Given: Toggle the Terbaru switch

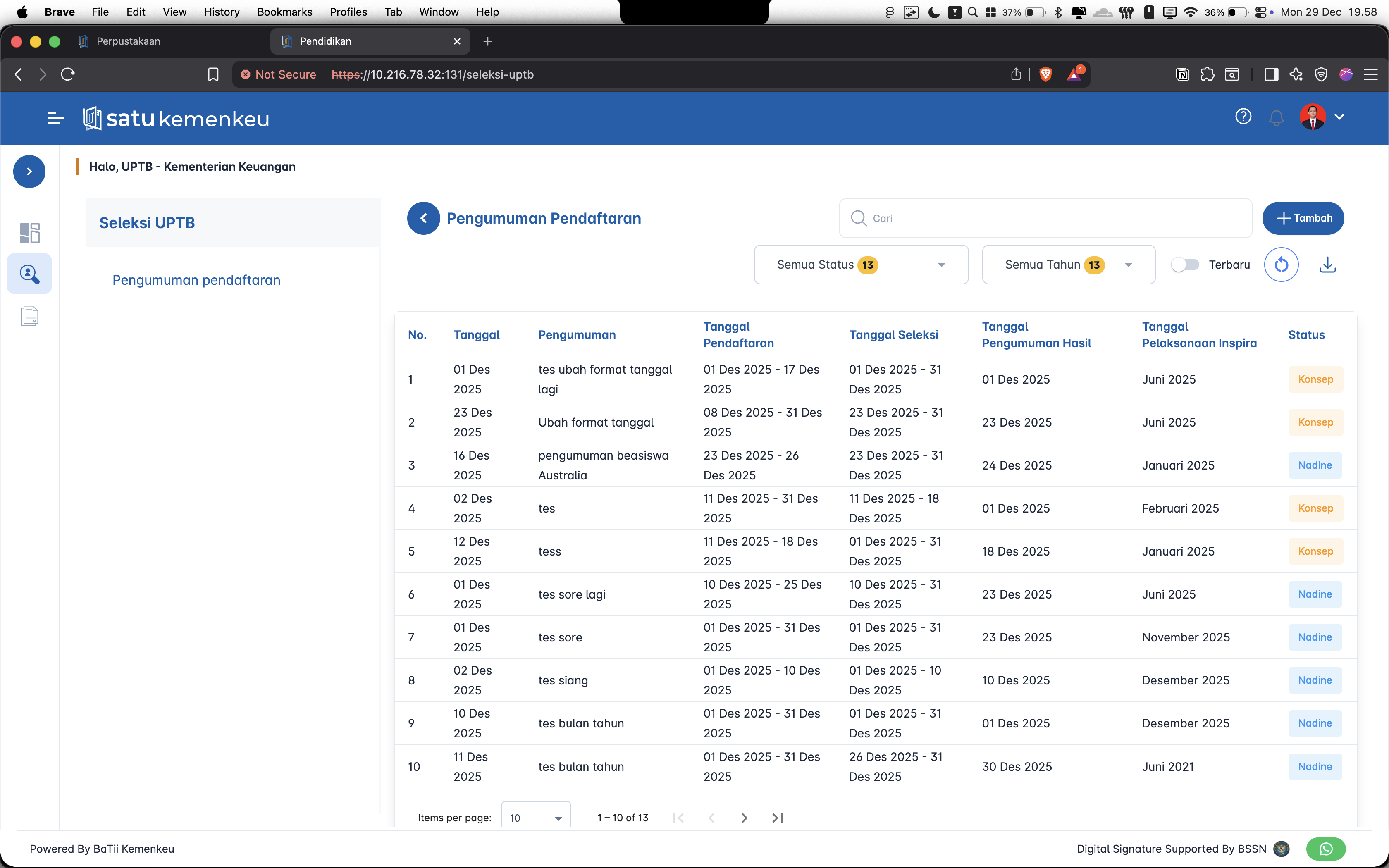Looking at the screenshot, I should pyautogui.click(x=1185, y=265).
